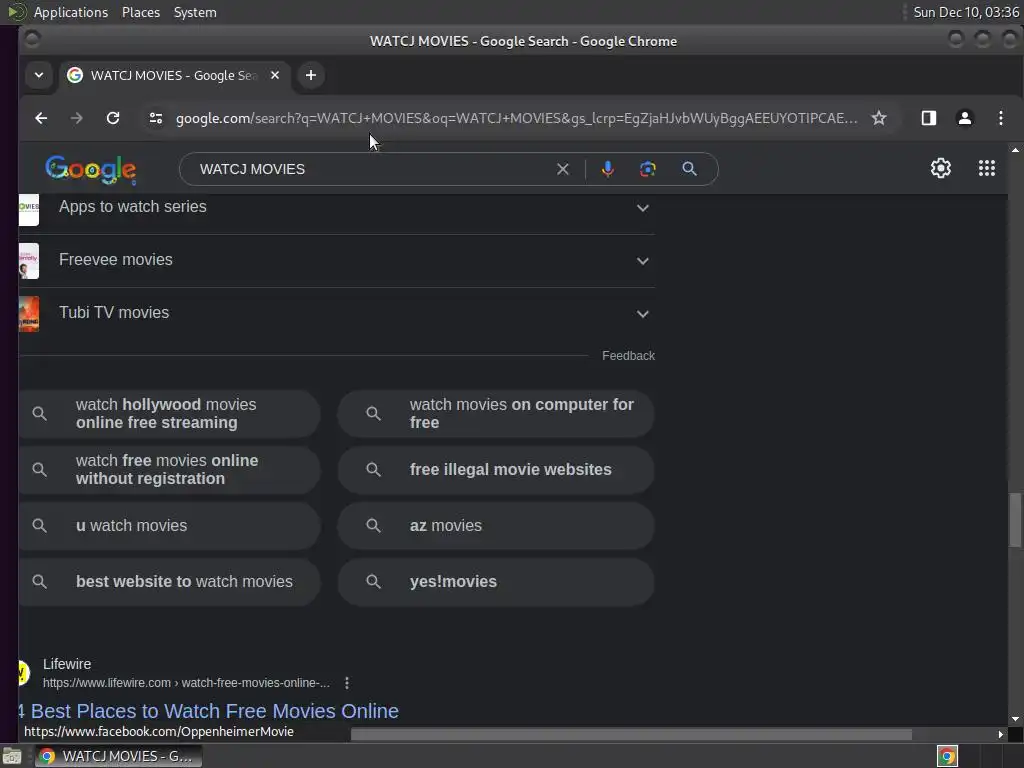The width and height of the screenshot is (1024, 768).
Task: View site information icon in address bar
Action: coord(155,118)
